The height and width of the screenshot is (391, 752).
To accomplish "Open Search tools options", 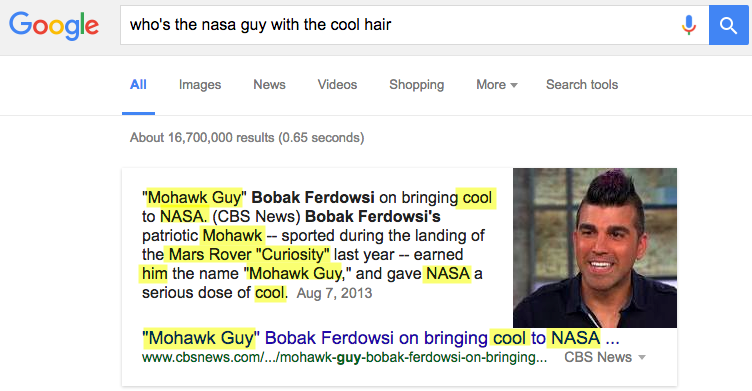I will pos(582,85).
